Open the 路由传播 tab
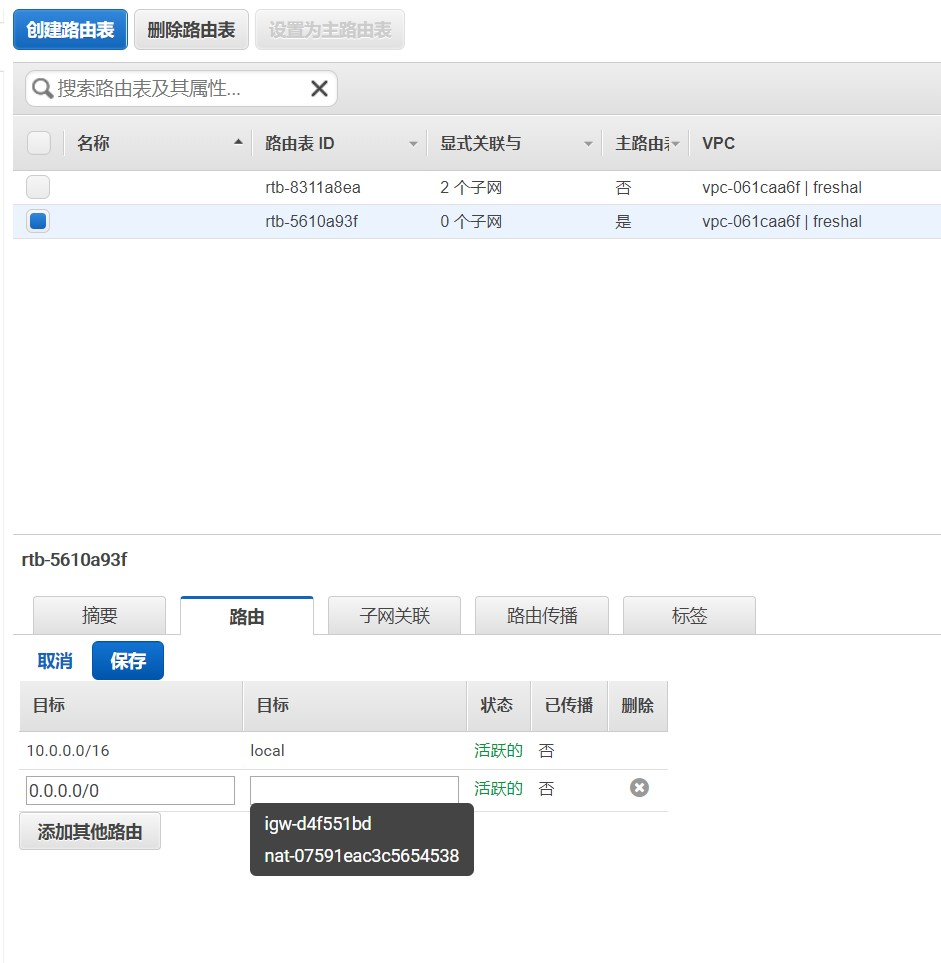This screenshot has width=941, height=963. coord(541,616)
